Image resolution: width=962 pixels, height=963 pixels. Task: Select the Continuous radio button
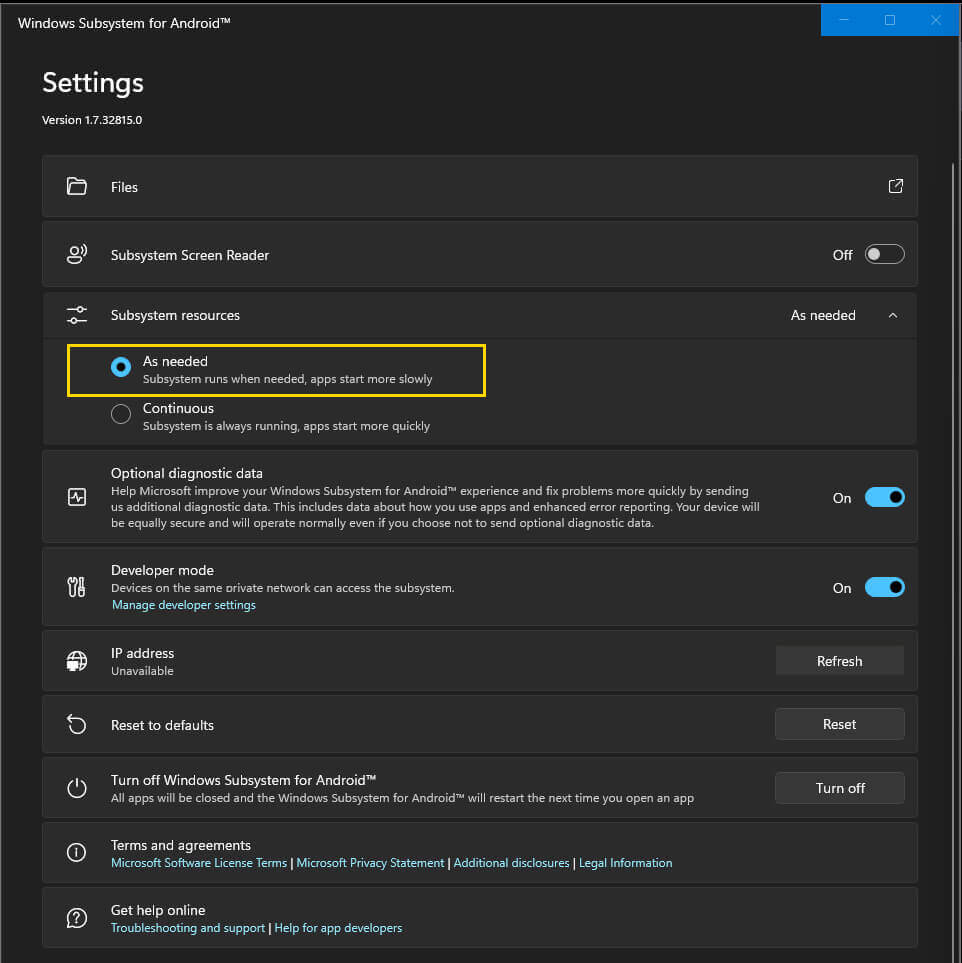[x=121, y=414]
